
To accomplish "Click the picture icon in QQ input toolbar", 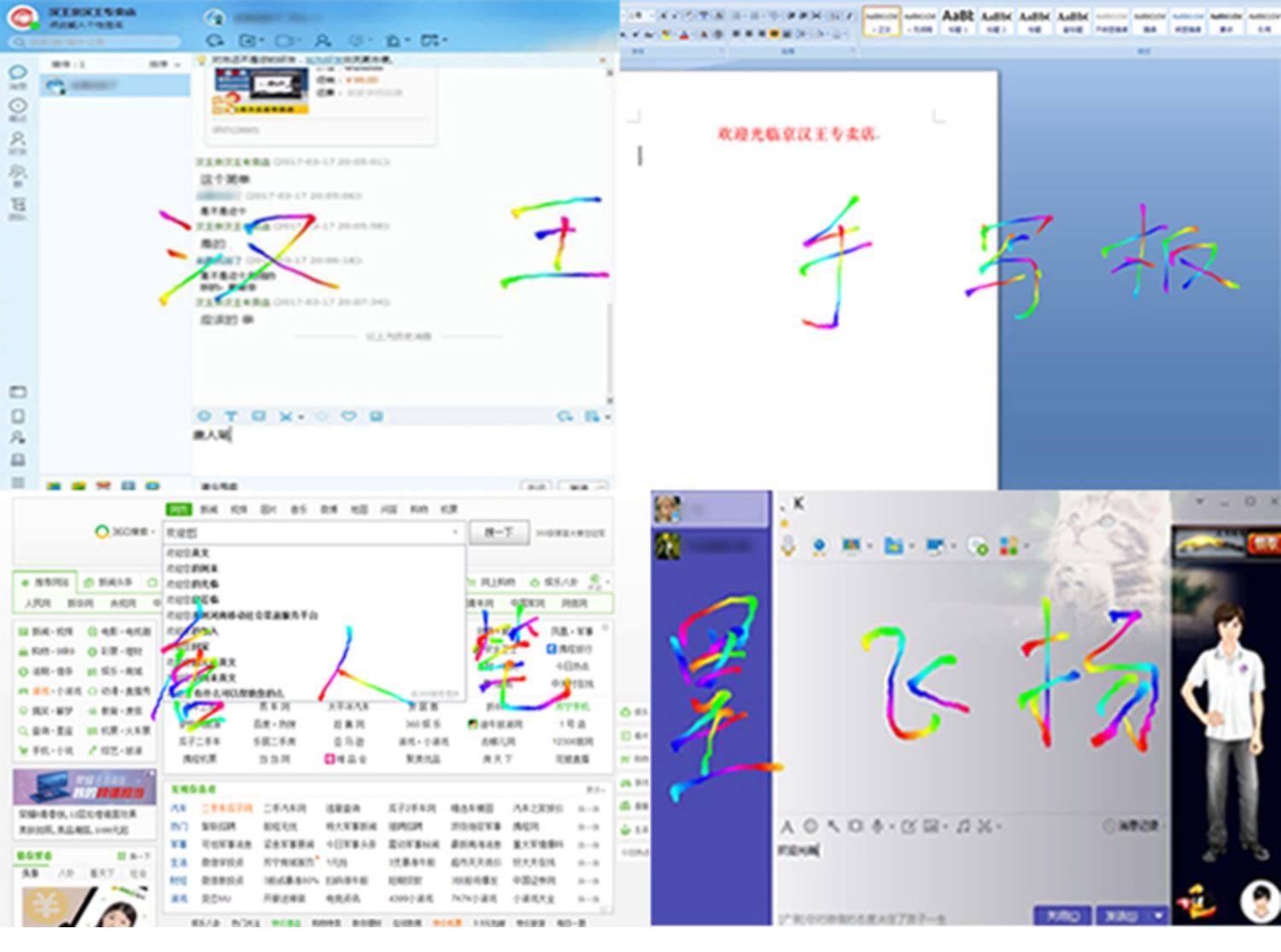I will [x=930, y=826].
